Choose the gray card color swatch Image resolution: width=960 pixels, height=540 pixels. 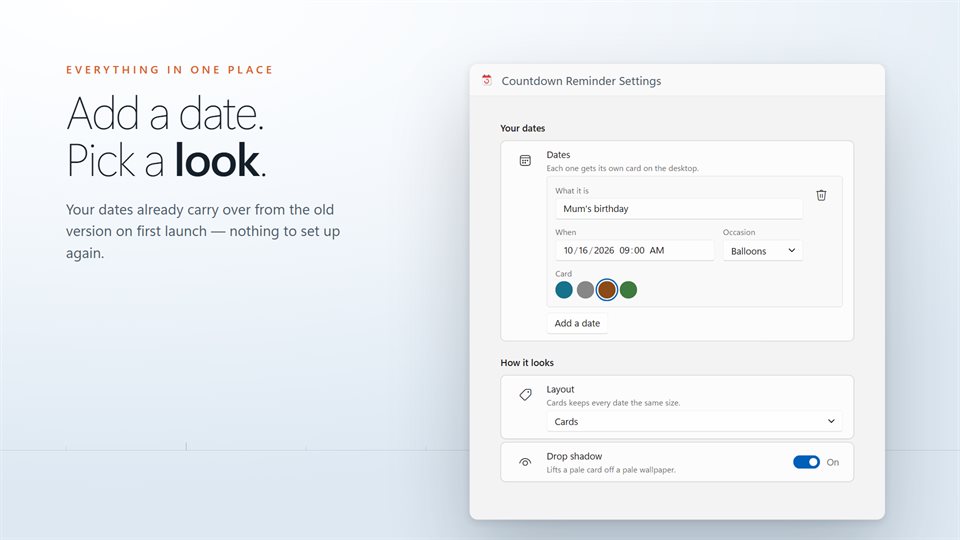click(585, 290)
